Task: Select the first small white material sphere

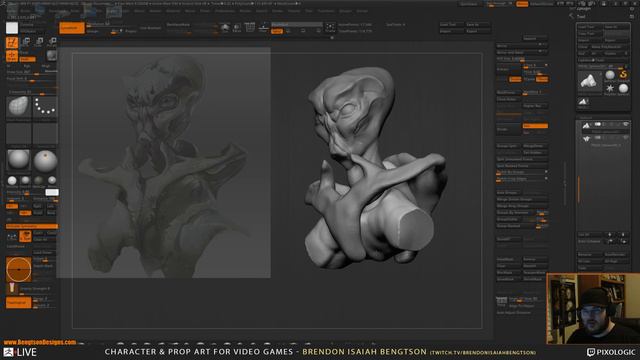Action: point(12,180)
